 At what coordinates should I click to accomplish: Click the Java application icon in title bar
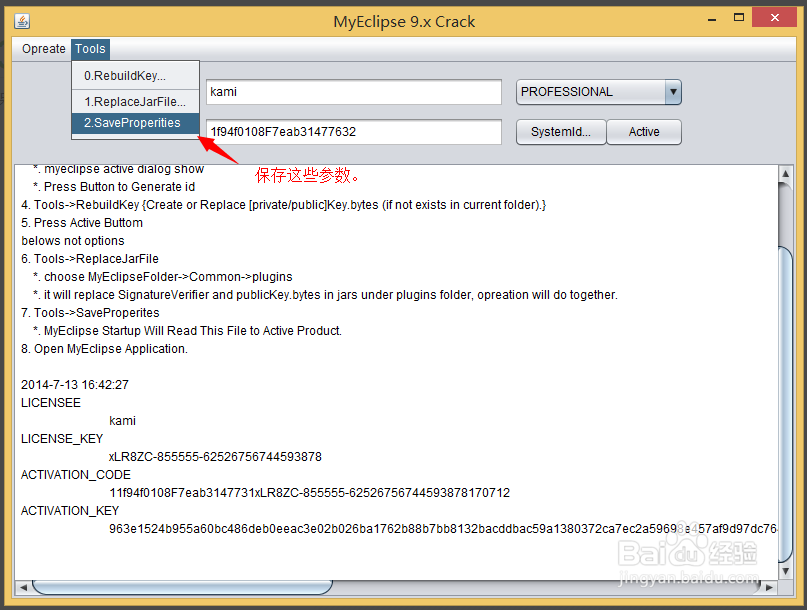(22, 21)
